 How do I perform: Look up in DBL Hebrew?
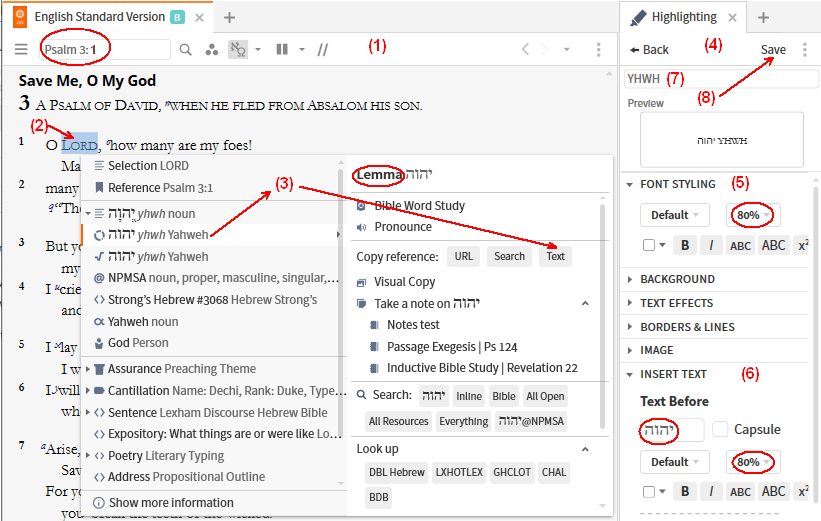pyautogui.click(x=396, y=472)
